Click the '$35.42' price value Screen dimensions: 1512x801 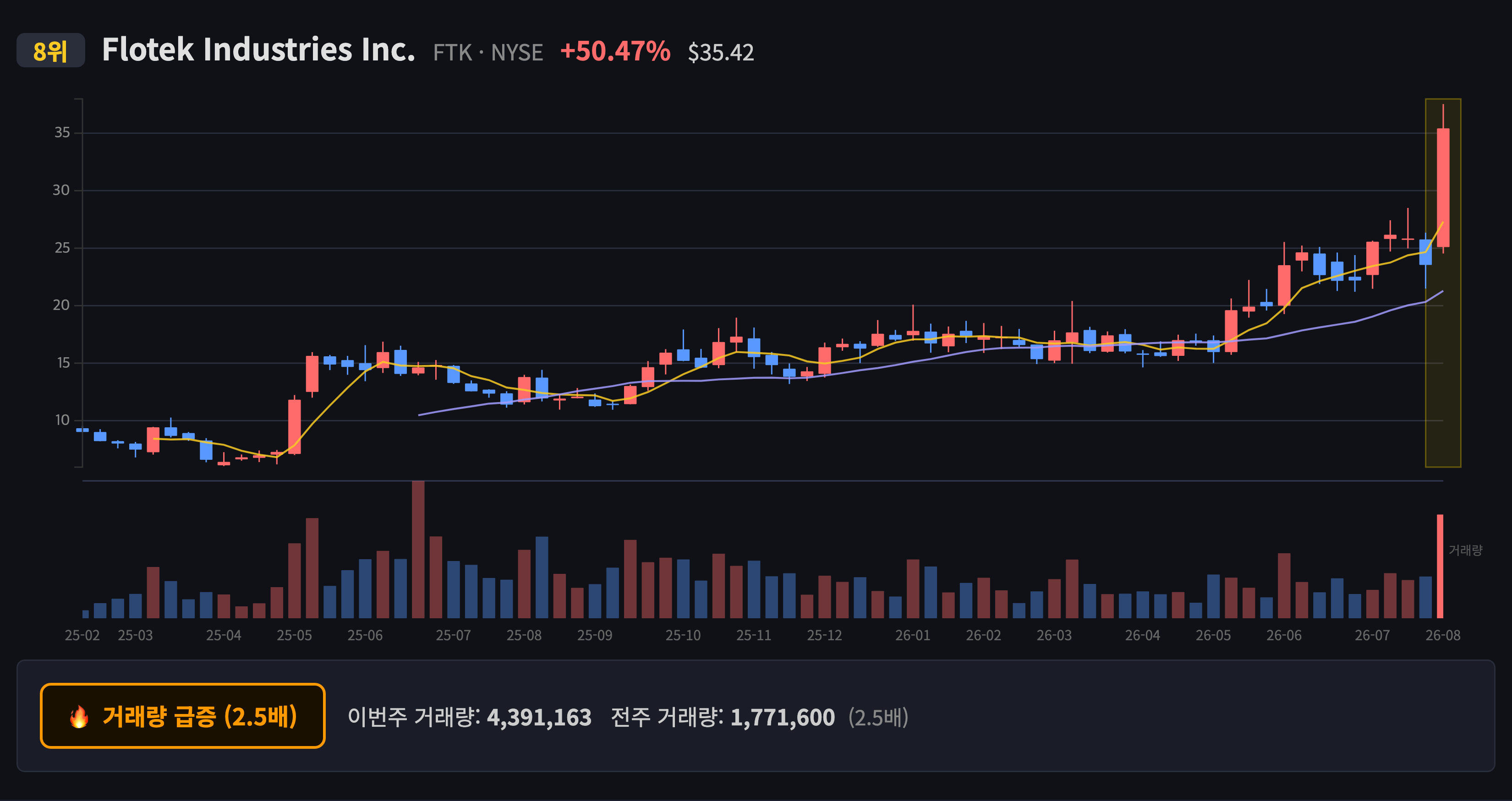721,53
